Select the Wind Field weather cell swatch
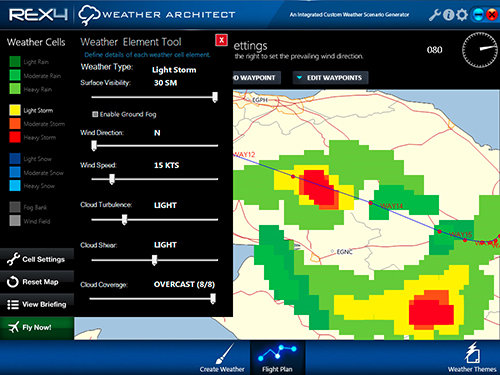Viewport: 500px width, 375px height. click(15, 221)
